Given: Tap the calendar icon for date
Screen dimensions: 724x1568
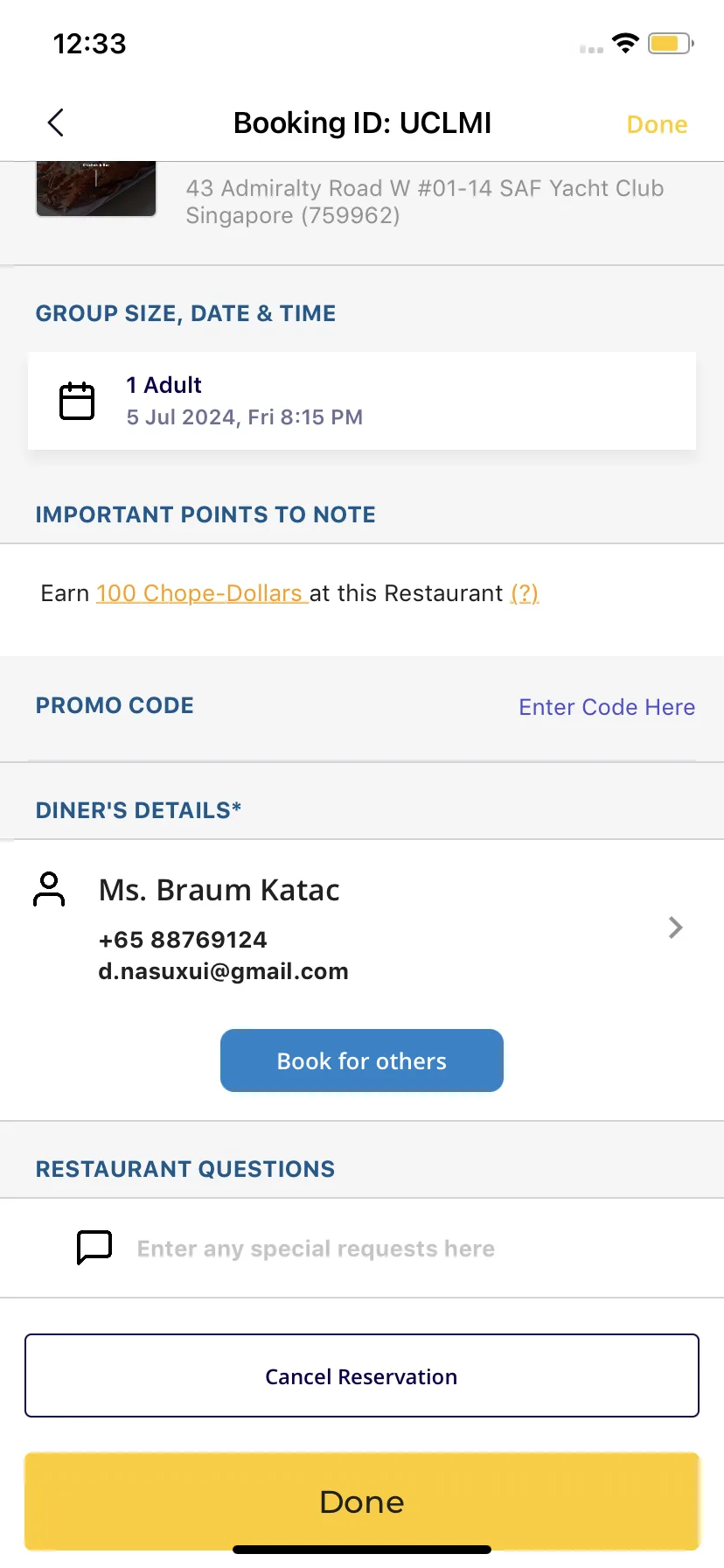Looking at the screenshot, I should 77,401.
